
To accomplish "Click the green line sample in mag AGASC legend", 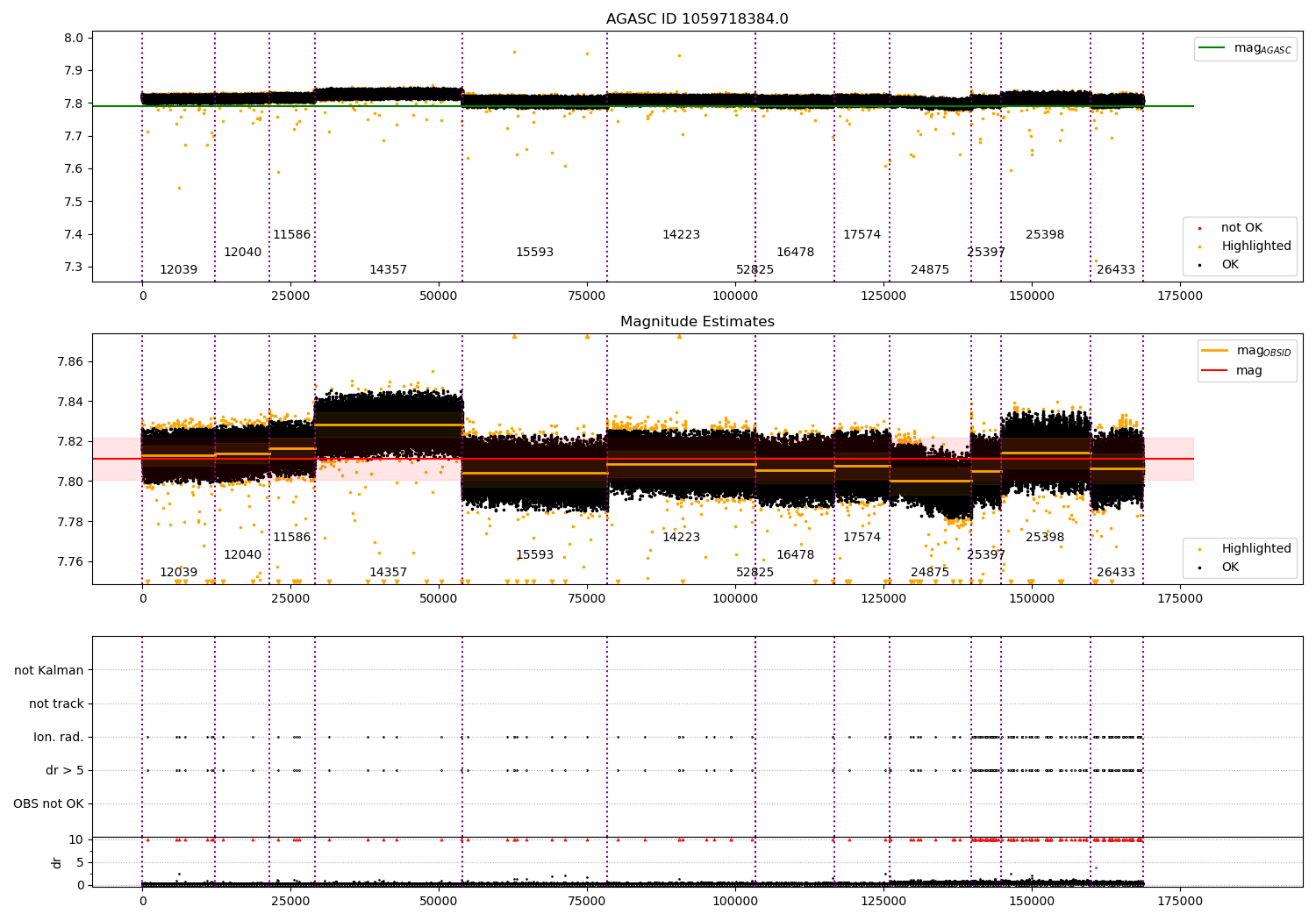I will tap(1213, 48).
